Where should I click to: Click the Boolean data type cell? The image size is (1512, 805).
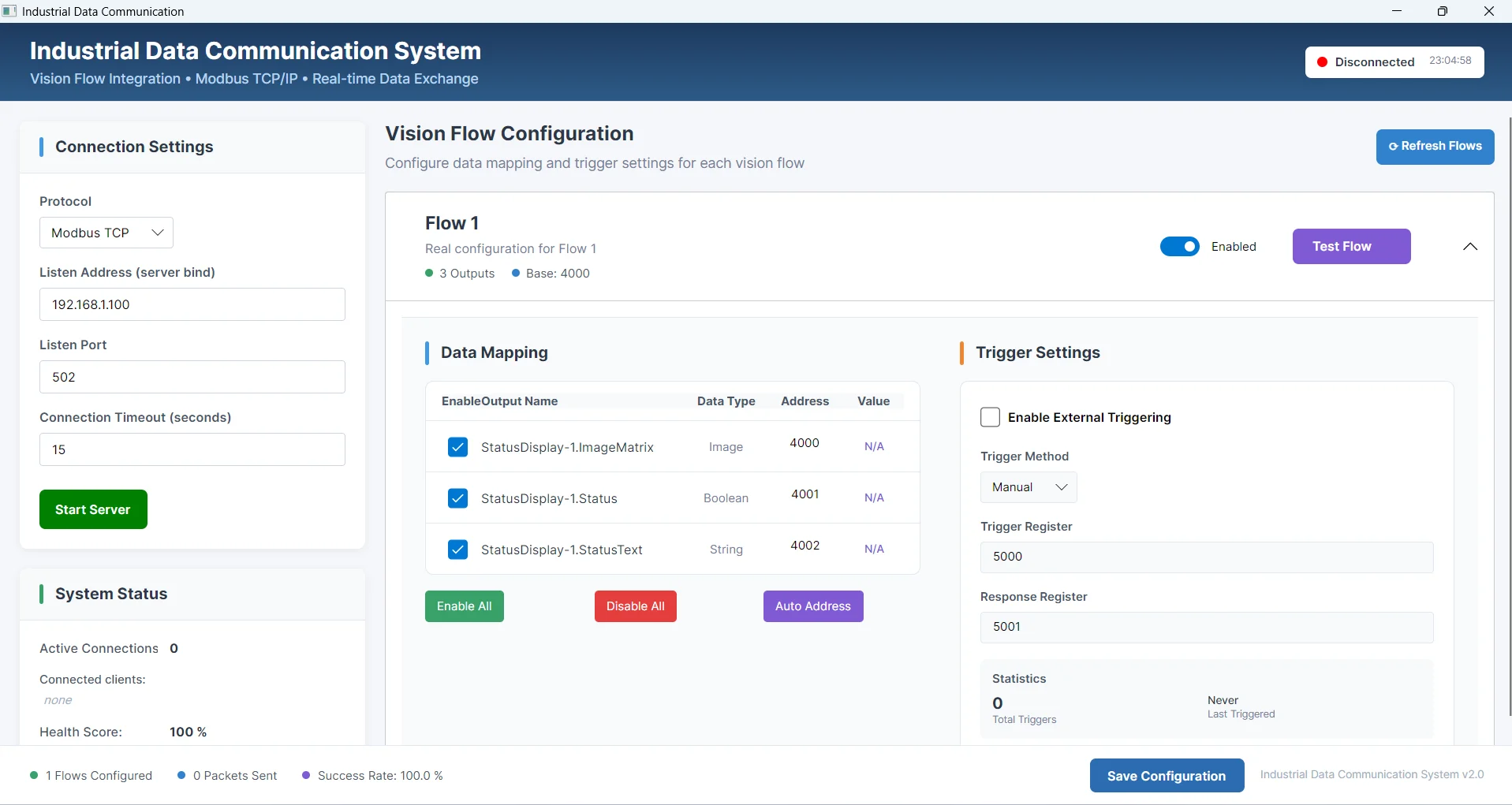726,498
